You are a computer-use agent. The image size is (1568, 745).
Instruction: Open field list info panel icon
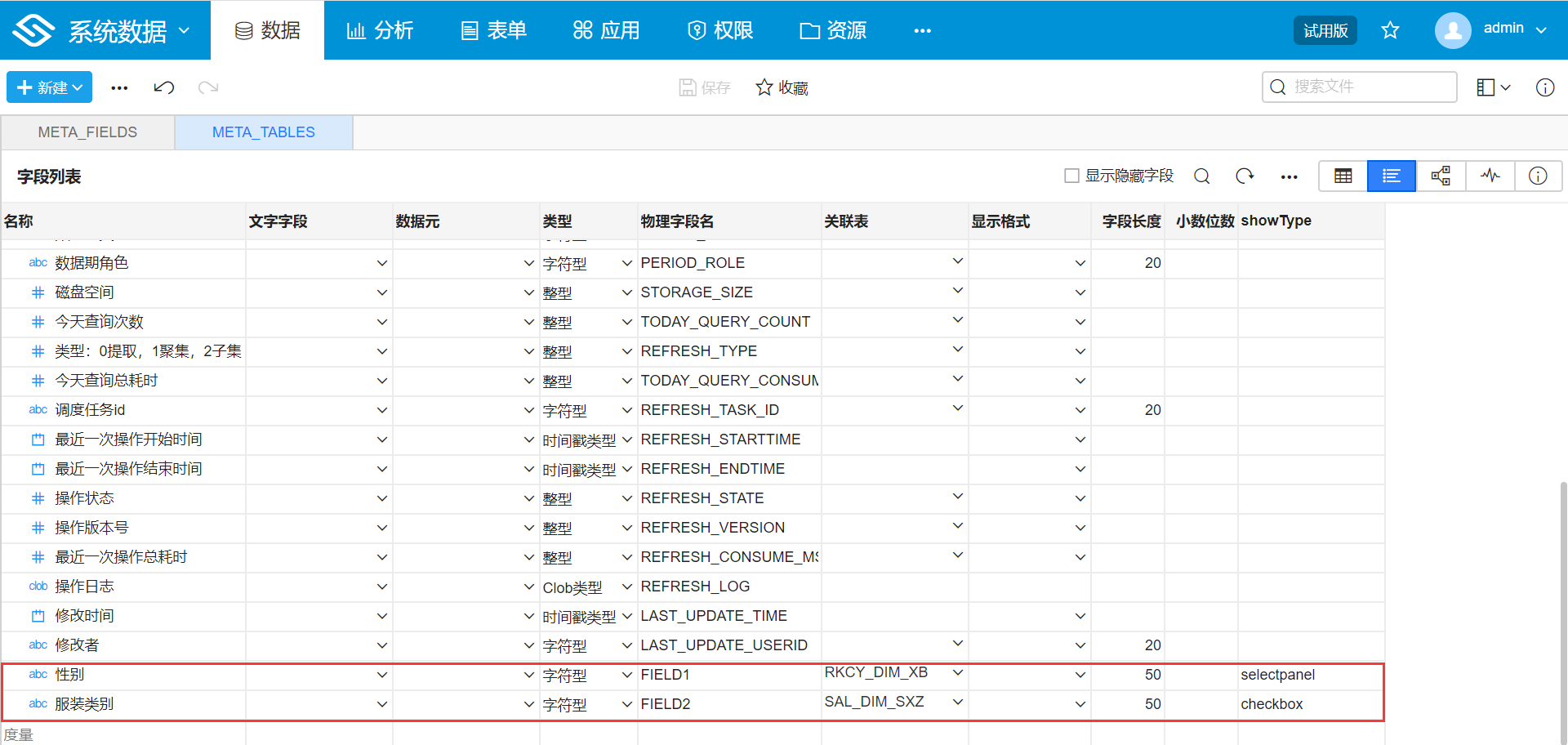(x=1538, y=176)
